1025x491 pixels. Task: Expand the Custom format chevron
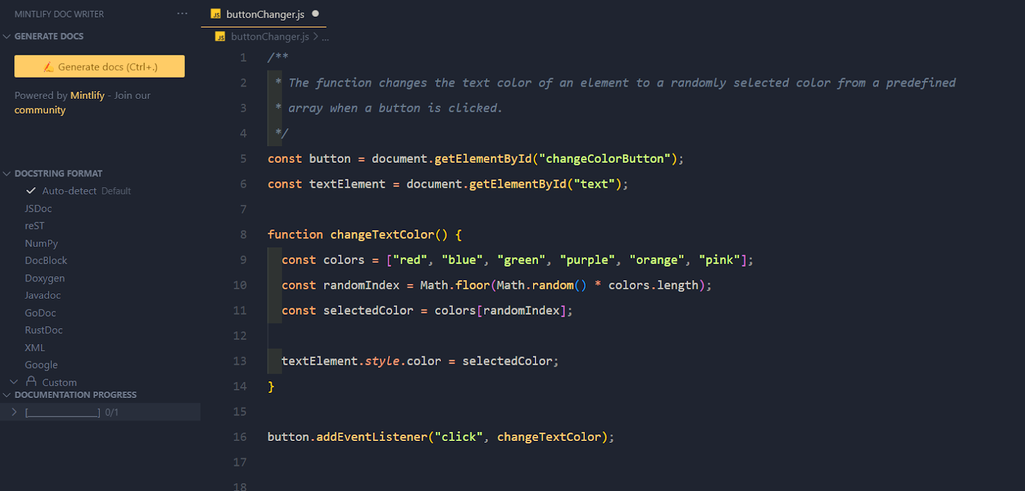coord(14,381)
